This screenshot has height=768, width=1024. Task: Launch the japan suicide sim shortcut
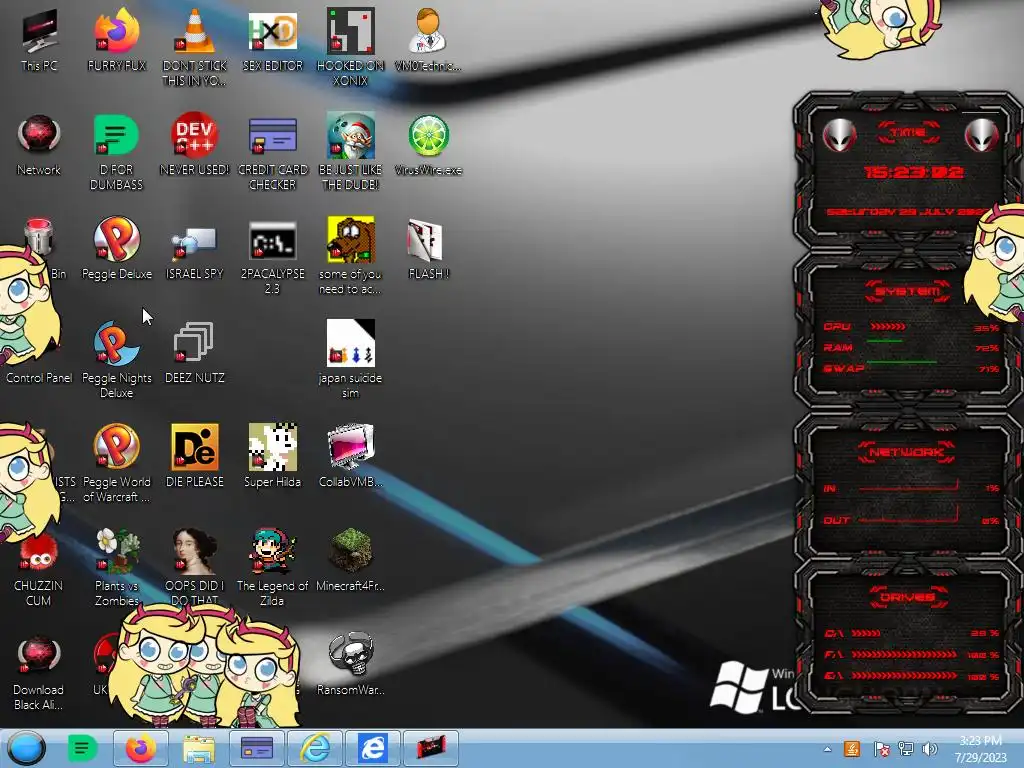[351, 359]
